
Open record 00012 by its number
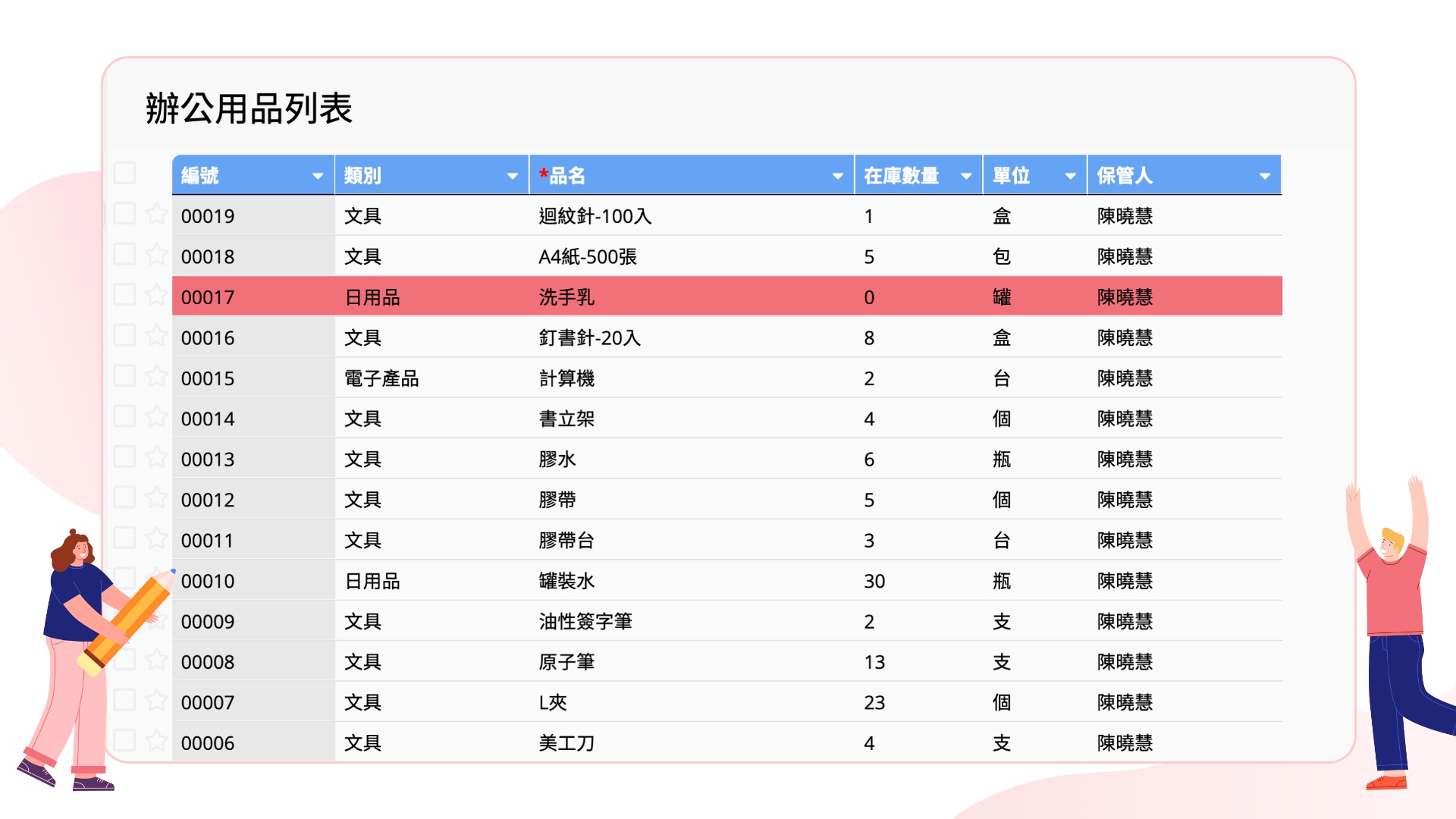click(208, 500)
